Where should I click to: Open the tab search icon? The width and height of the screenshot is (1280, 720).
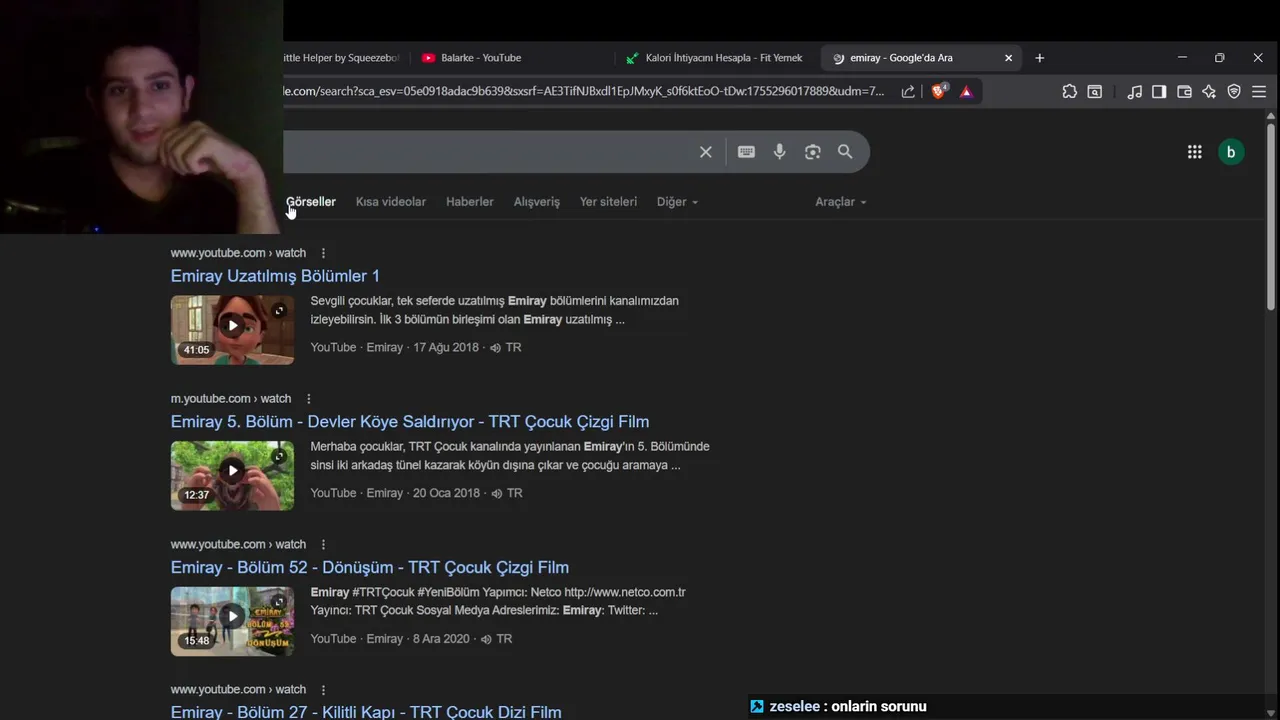(x=1095, y=92)
